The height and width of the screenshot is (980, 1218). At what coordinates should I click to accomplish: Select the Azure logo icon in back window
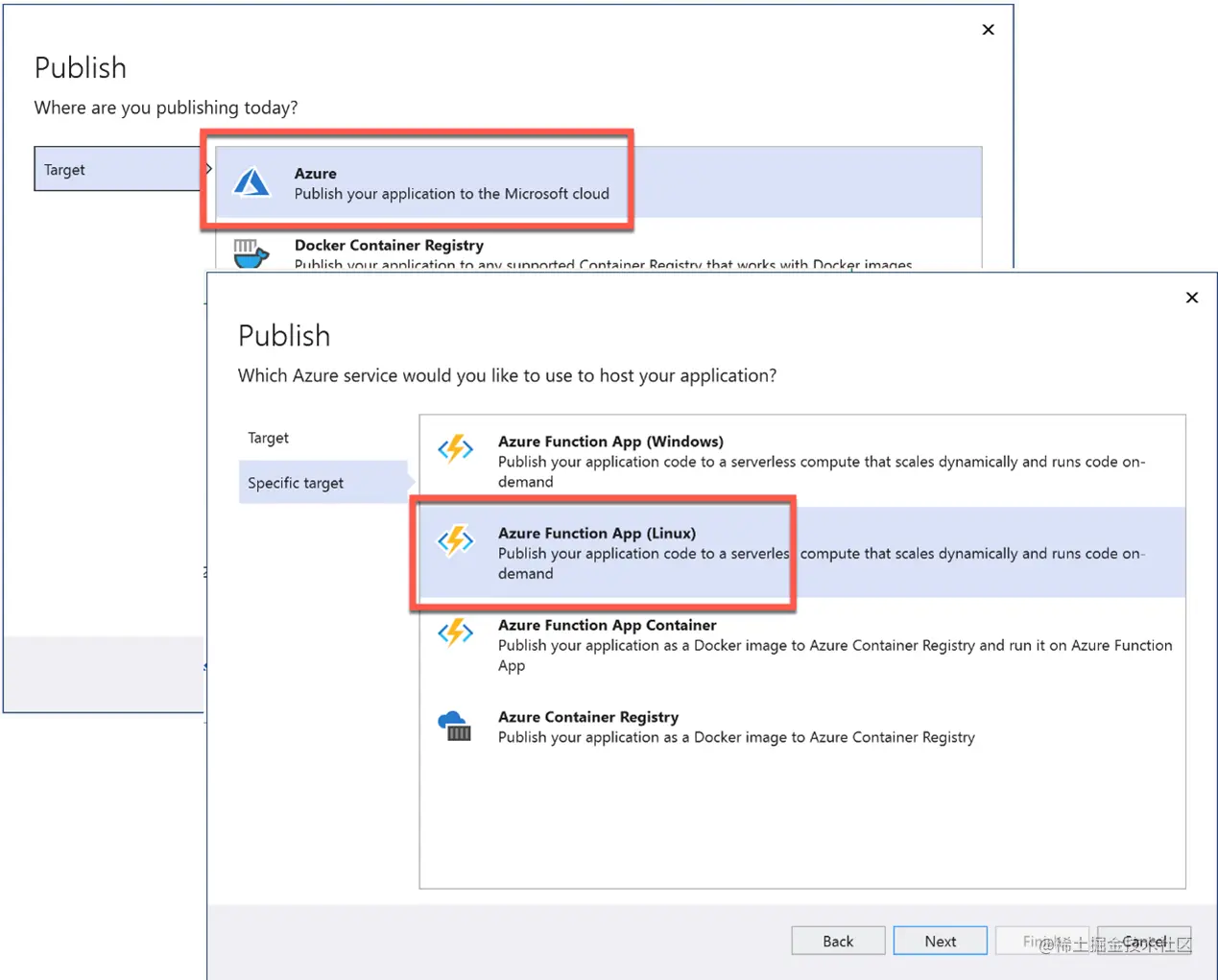point(252,181)
